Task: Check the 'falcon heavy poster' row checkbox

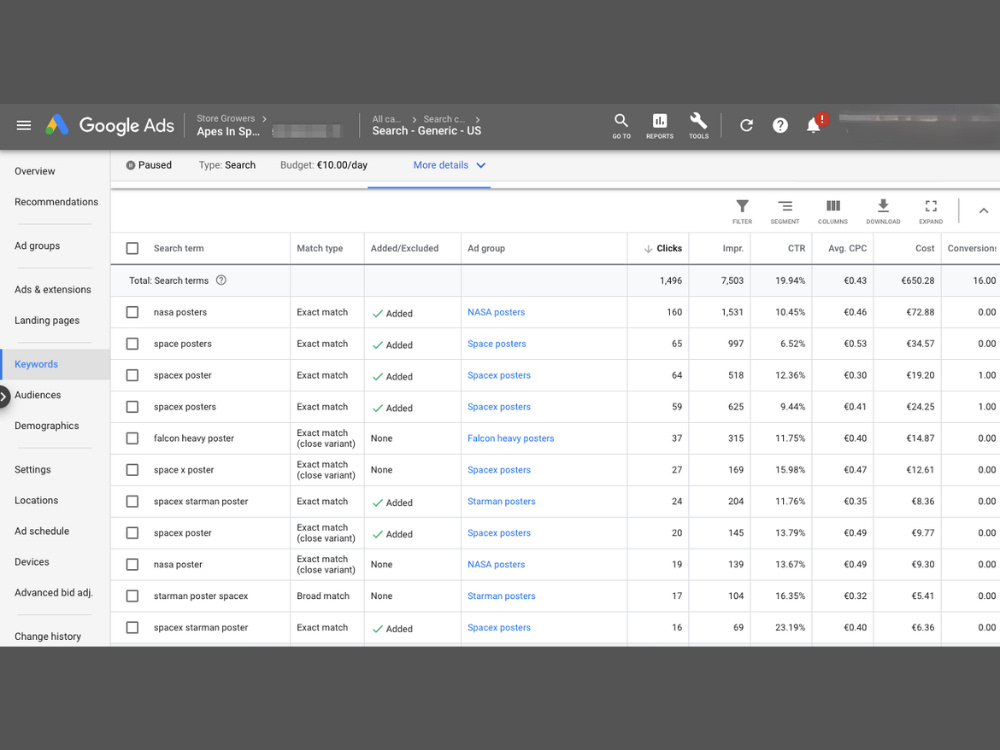Action: coord(132,438)
